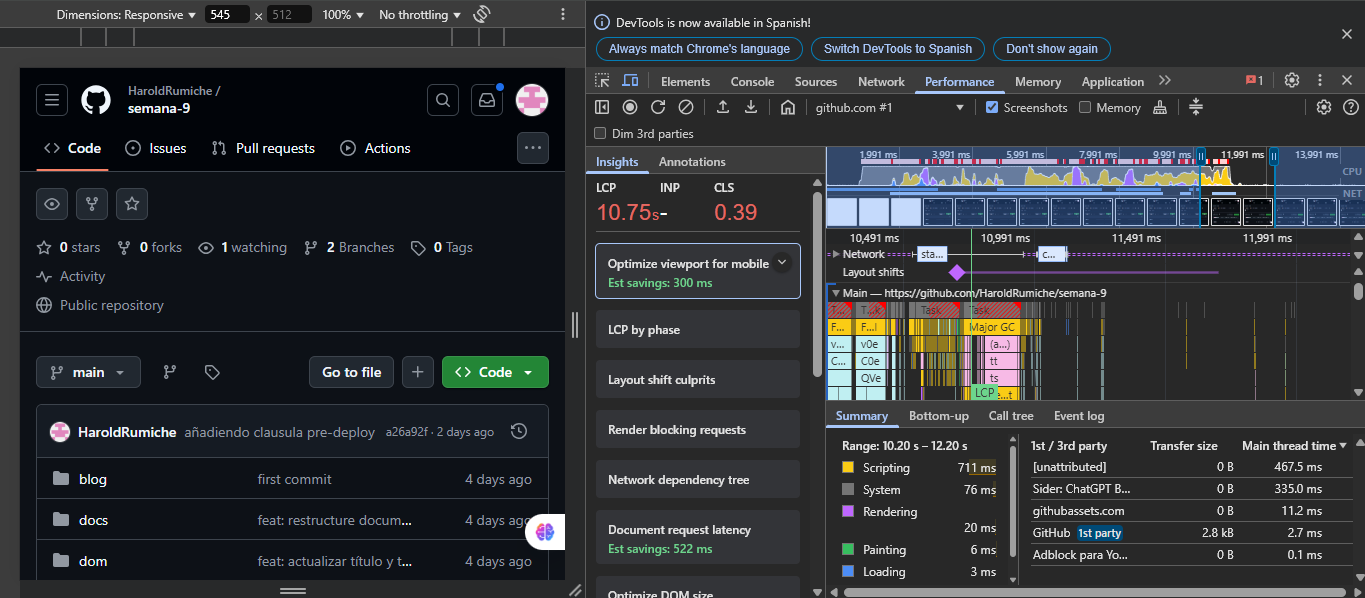
Task: Uncheck the Screenshots checkbox
Action: [x=992, y=108]
